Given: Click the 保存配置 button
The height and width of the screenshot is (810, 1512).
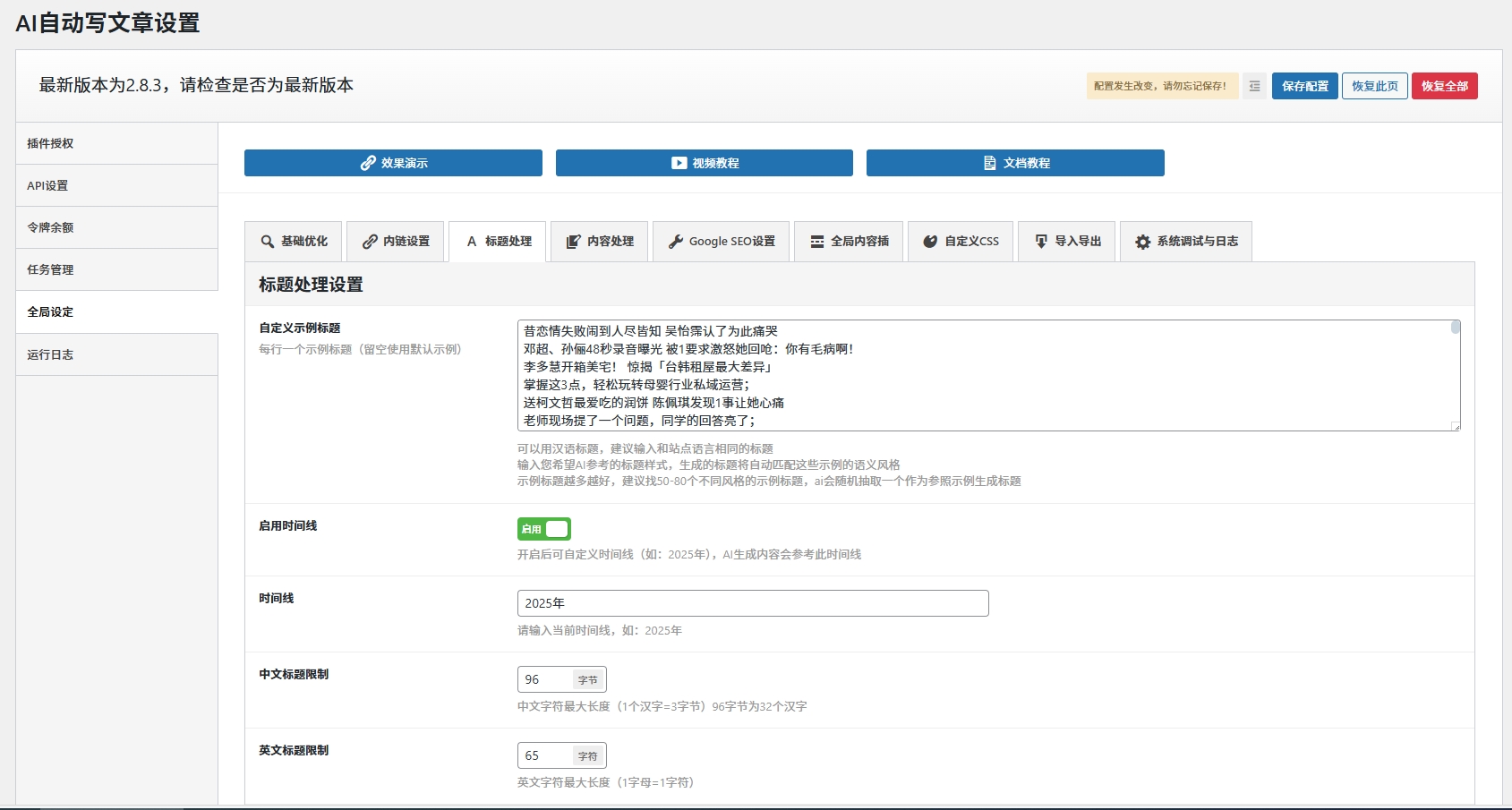Looking at the screenshot, I should [x=1304, y=86].
